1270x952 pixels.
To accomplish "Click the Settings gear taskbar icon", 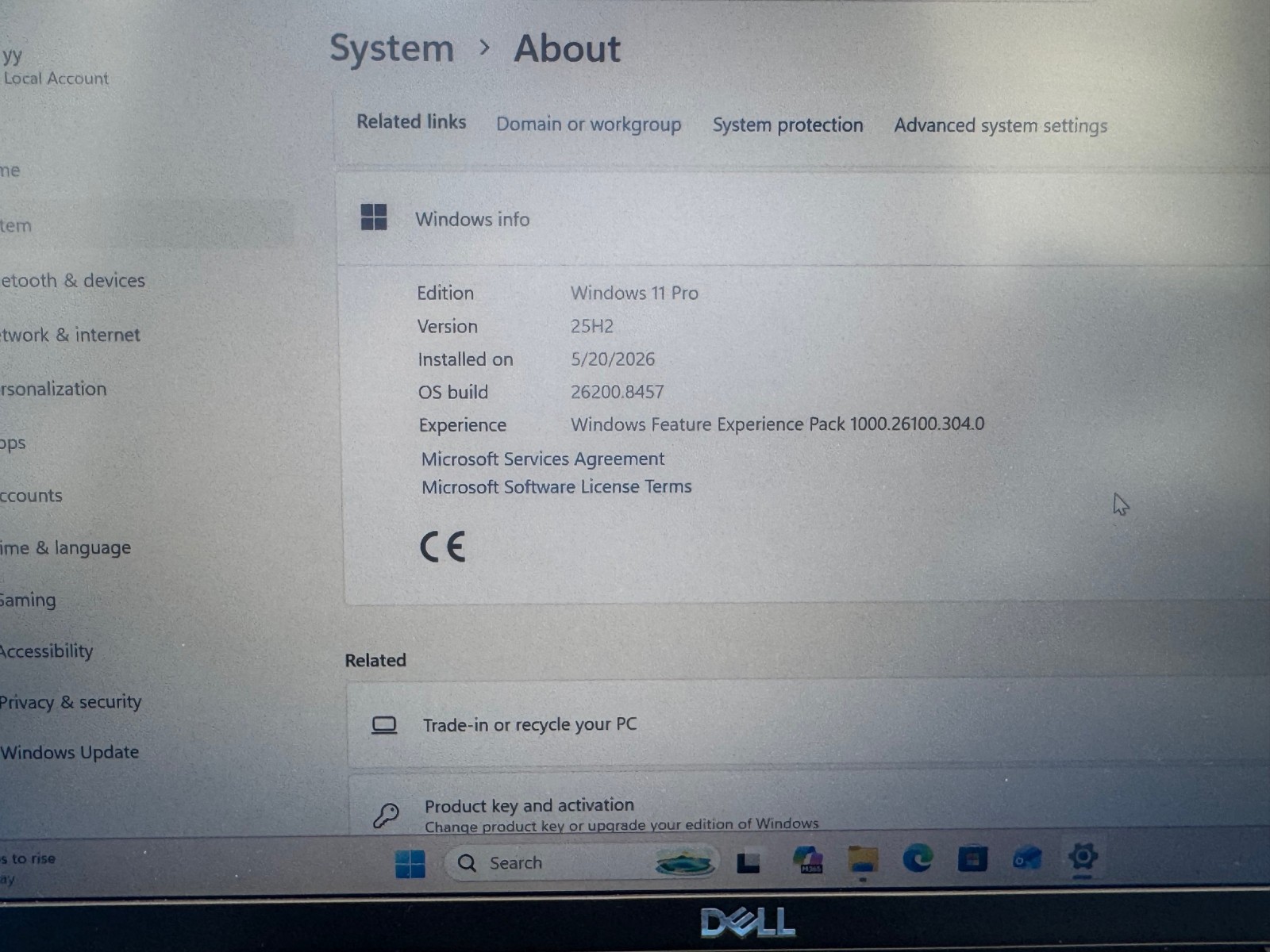I will (1083, 857).
